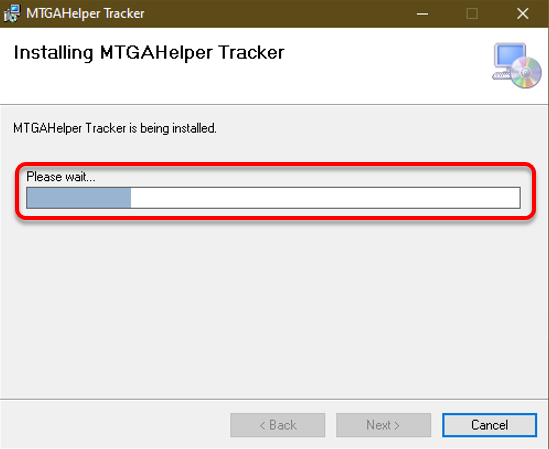Close the MTGAHelper Tracker installer window
549x449 pixels.
522,14
